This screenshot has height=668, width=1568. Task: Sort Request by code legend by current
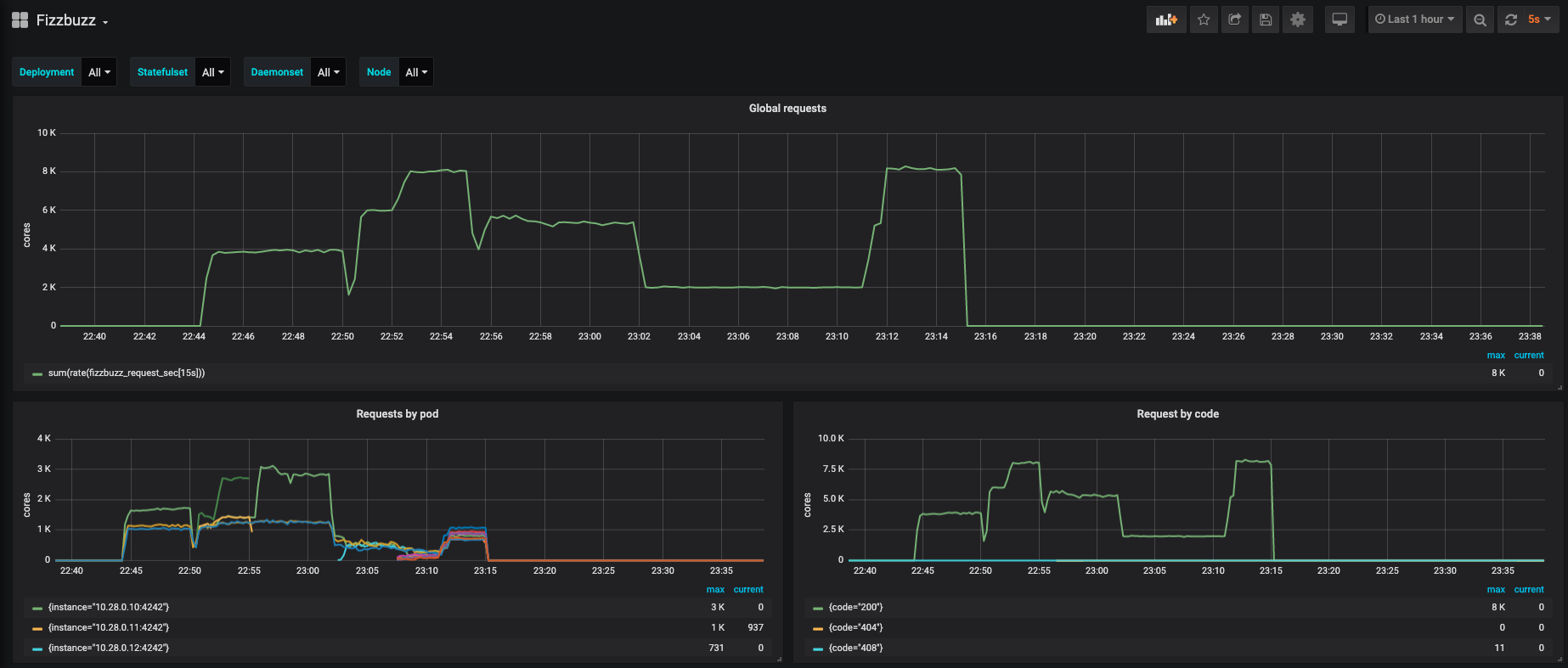coord(1529,589)
